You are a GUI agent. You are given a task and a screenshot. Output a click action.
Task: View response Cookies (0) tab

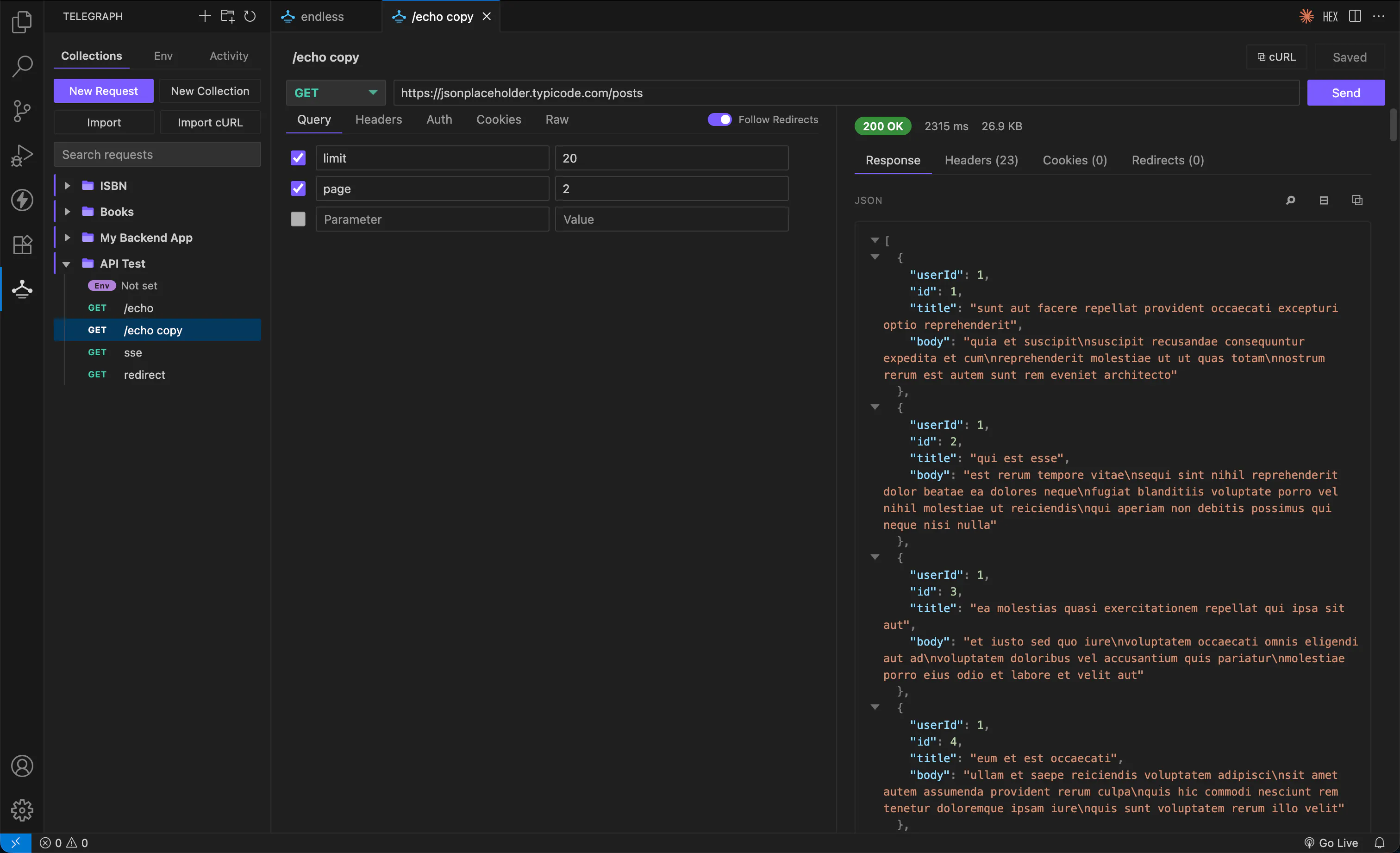coord(1075,160)
